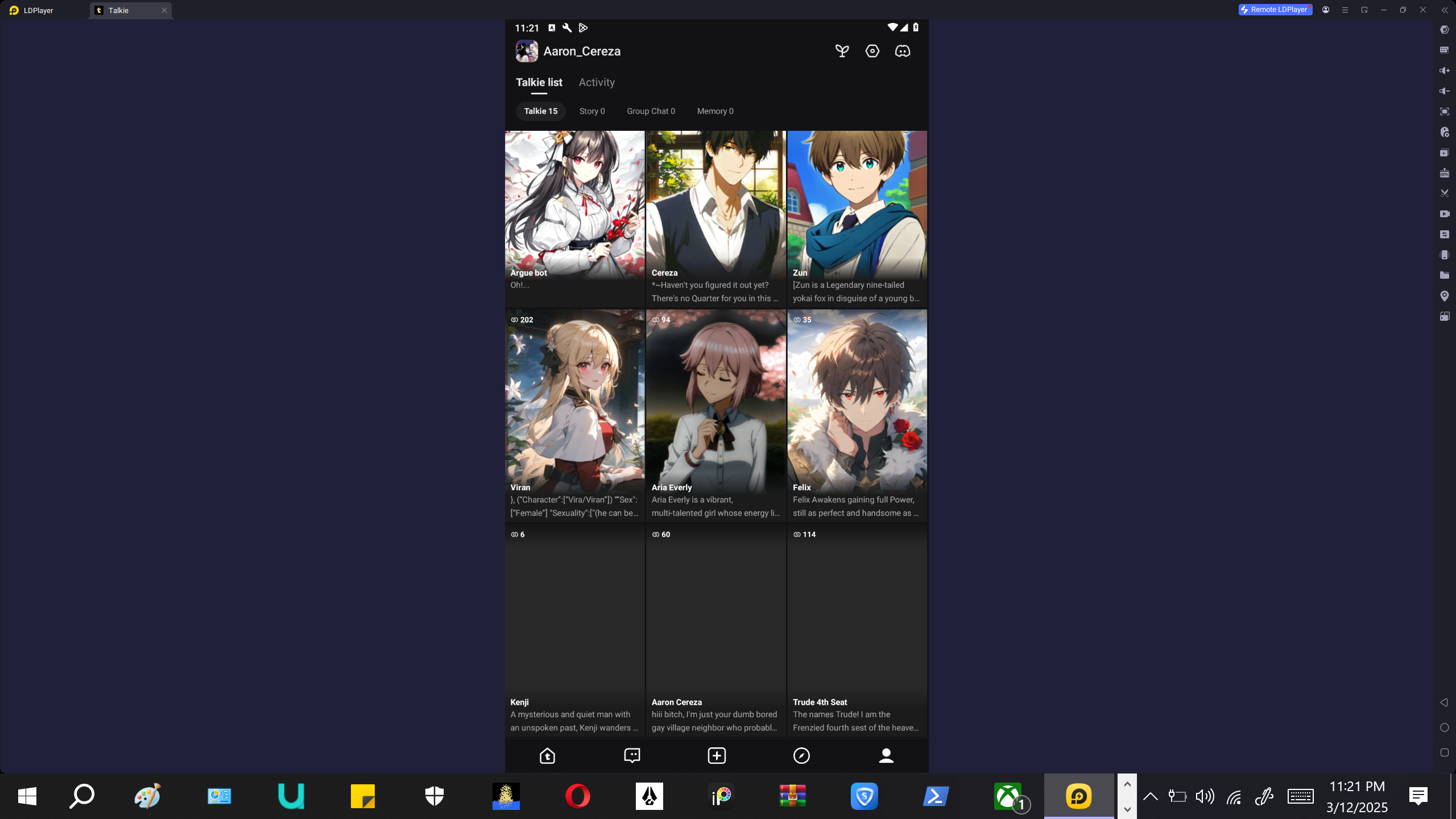Image resolution: width=1456 pixels, height=819 pixels.
Task: Open Windows search from the taskbar
Action: (81, 796)
